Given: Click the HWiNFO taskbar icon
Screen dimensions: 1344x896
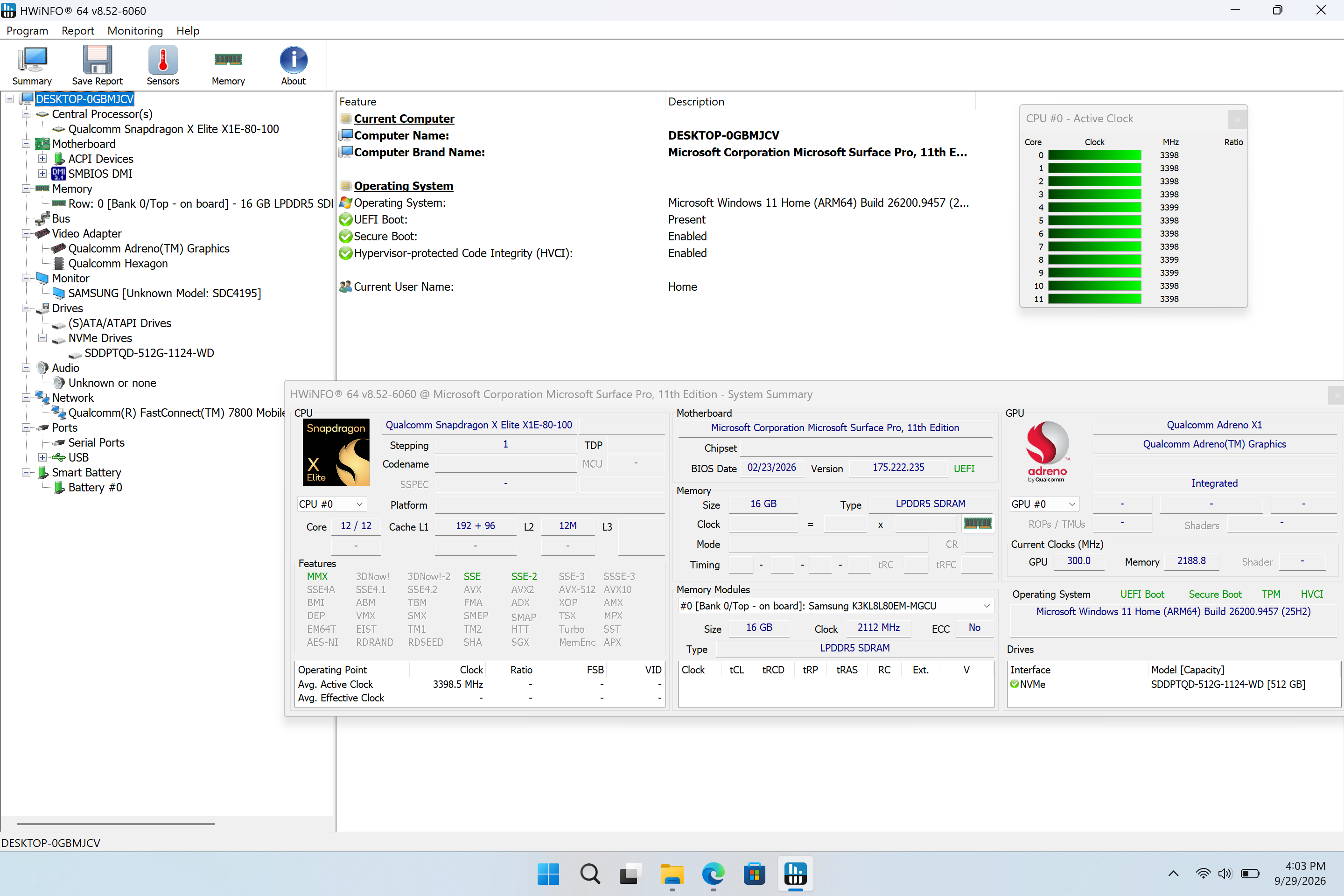Looking at the screenshot, I should tap(795, 874).
